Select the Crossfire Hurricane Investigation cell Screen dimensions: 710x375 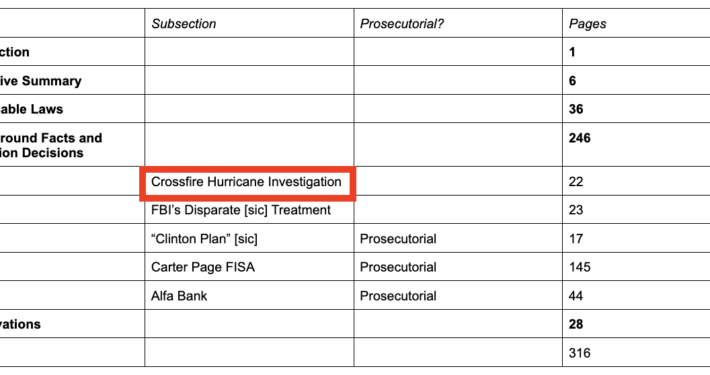pyautogui.click(x=246, y=182)
